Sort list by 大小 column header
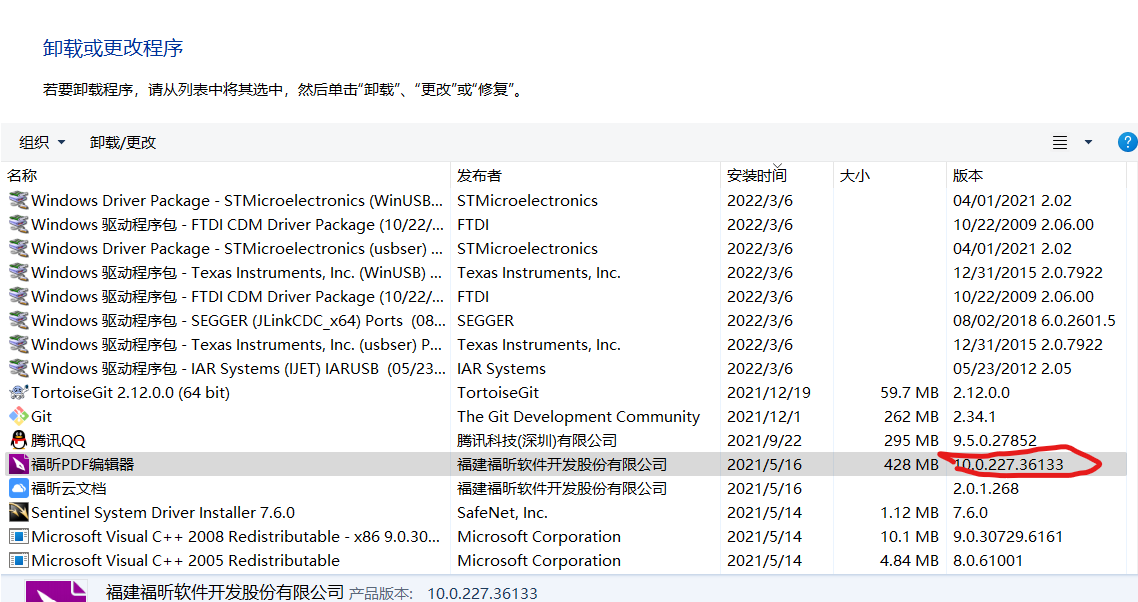 coord(854,176)
